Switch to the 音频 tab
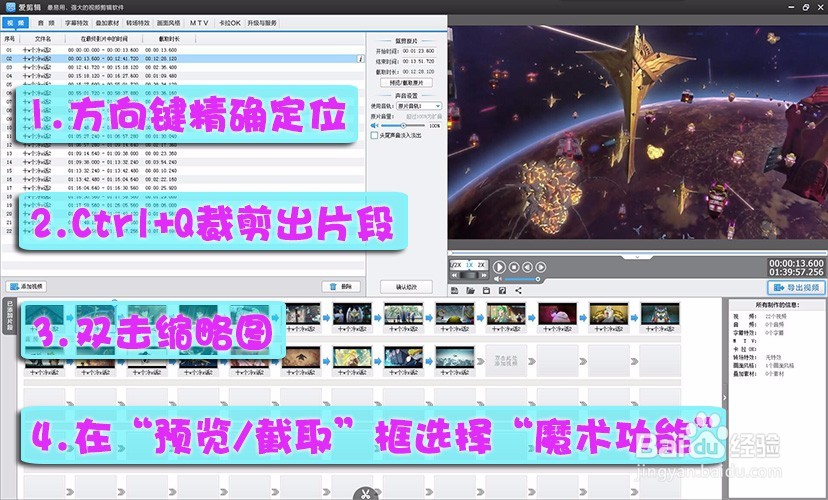The width and height of the screenshot is (828, 500). tap(46, 23)
